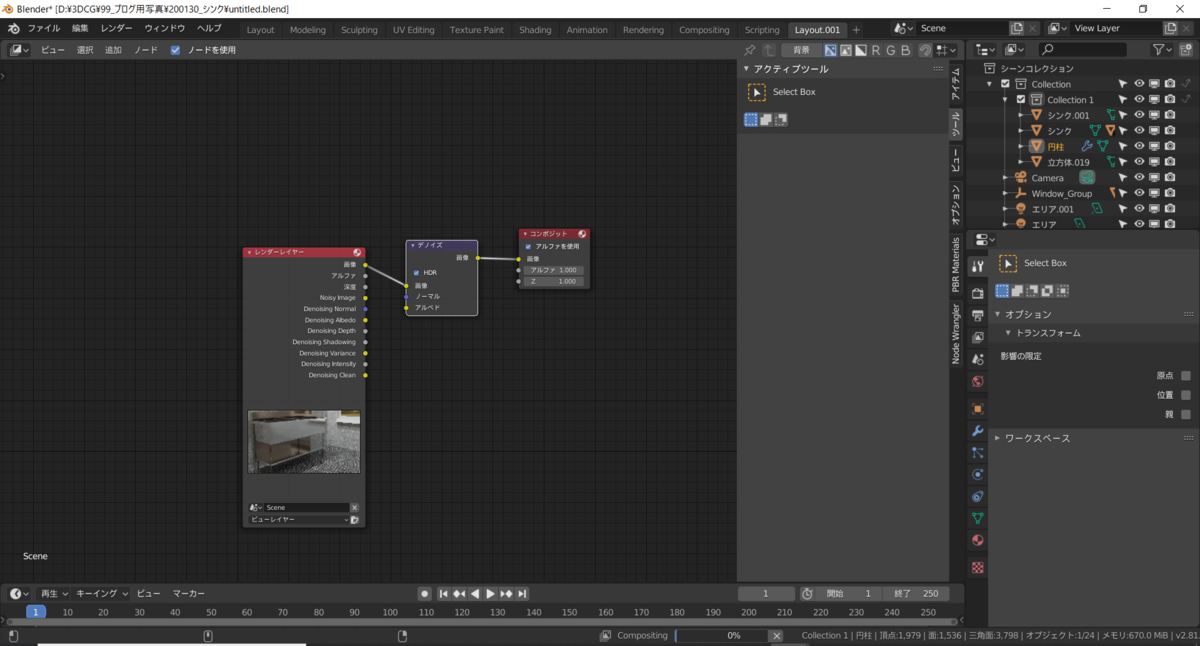
Task: Open the World properties globe icon
Action: coord(977,381)
